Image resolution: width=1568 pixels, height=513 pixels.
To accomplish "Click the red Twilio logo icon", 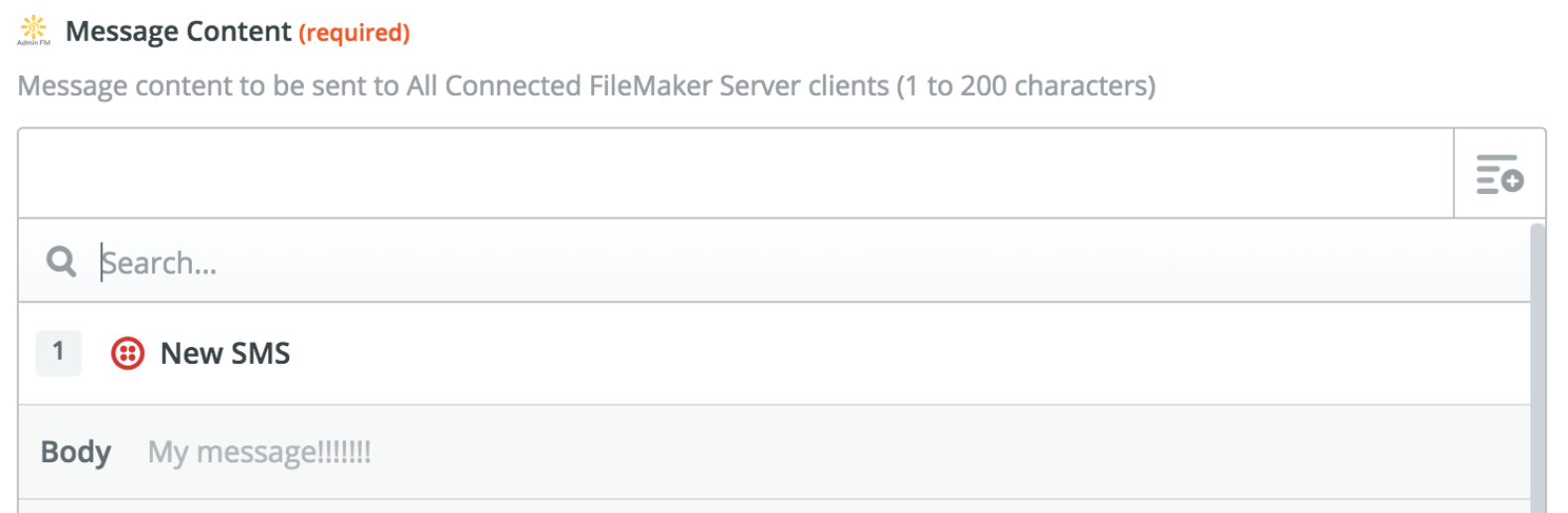I will pos(127,353).
